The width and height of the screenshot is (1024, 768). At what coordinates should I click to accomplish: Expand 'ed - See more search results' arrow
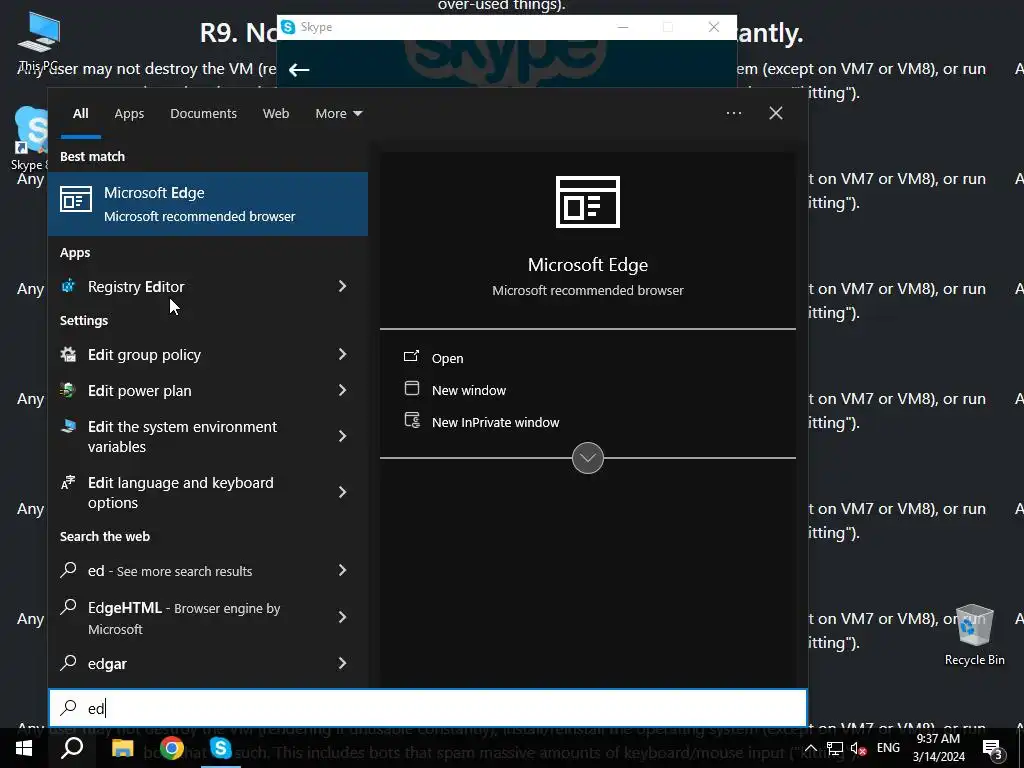click(x=343, y=570)
